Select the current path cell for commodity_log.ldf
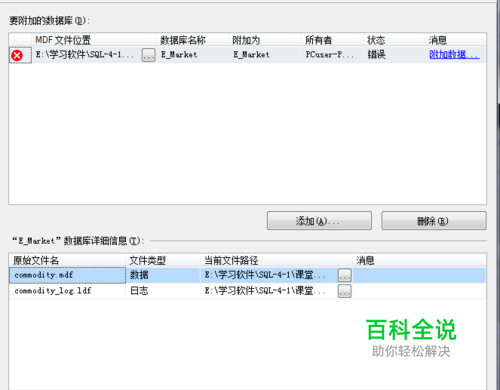 click(269, 291)
